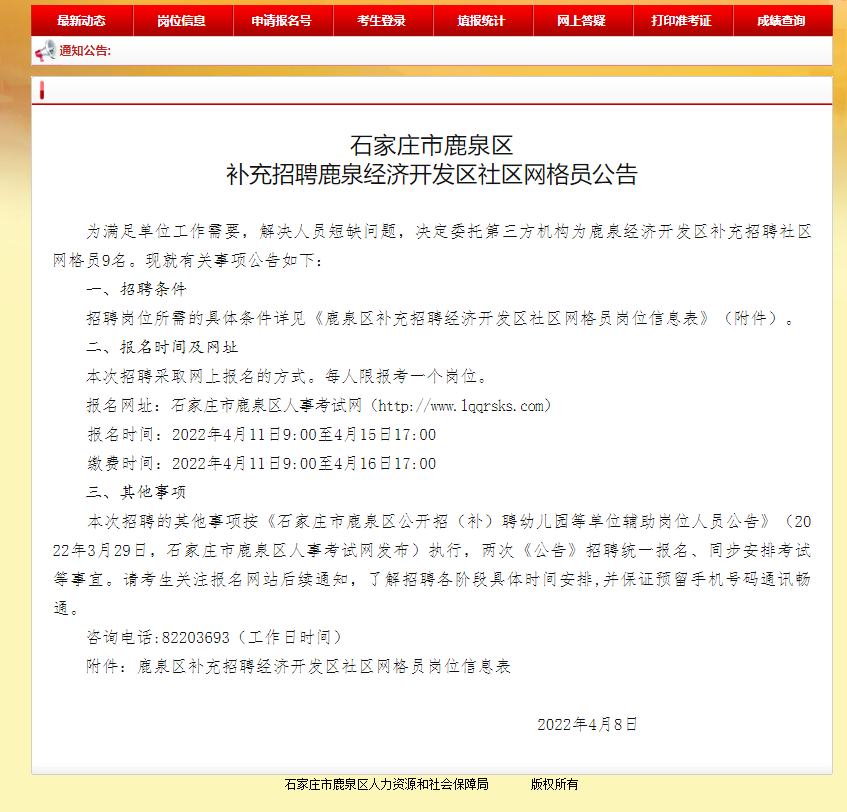Click the sentence 每人限报考一个岗位
Image resolution: width=847 pixels, height=812 pixels.
click(405, 377)
